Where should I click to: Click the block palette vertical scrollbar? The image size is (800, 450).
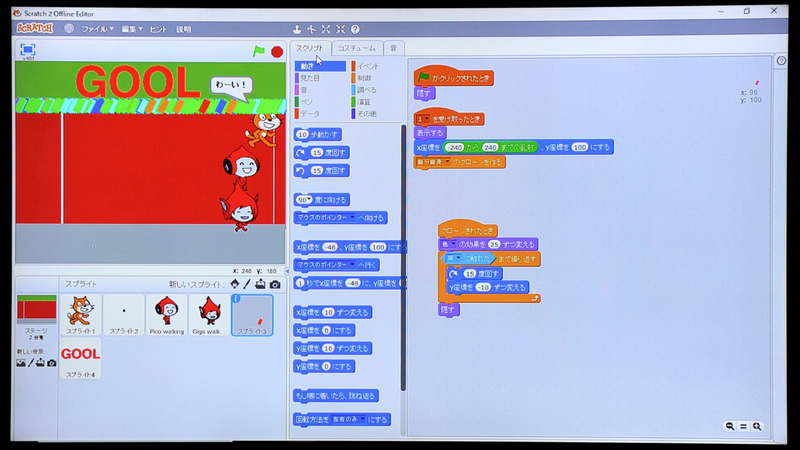click(x=403, y=258)
